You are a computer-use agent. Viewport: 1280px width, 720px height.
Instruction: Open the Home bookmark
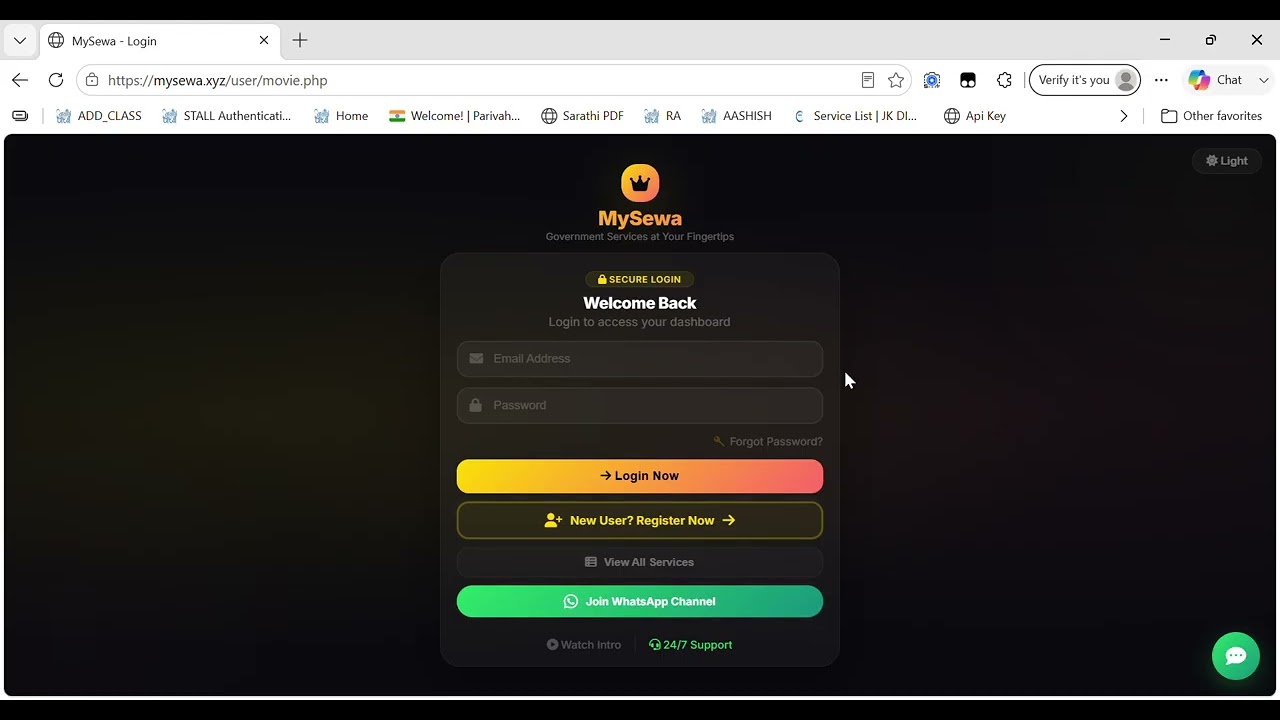pos(341,116)
